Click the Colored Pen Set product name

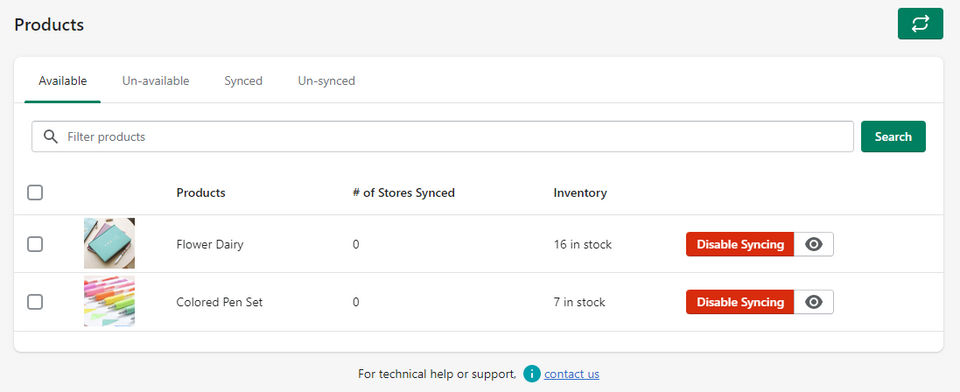(x=220, y=302)
